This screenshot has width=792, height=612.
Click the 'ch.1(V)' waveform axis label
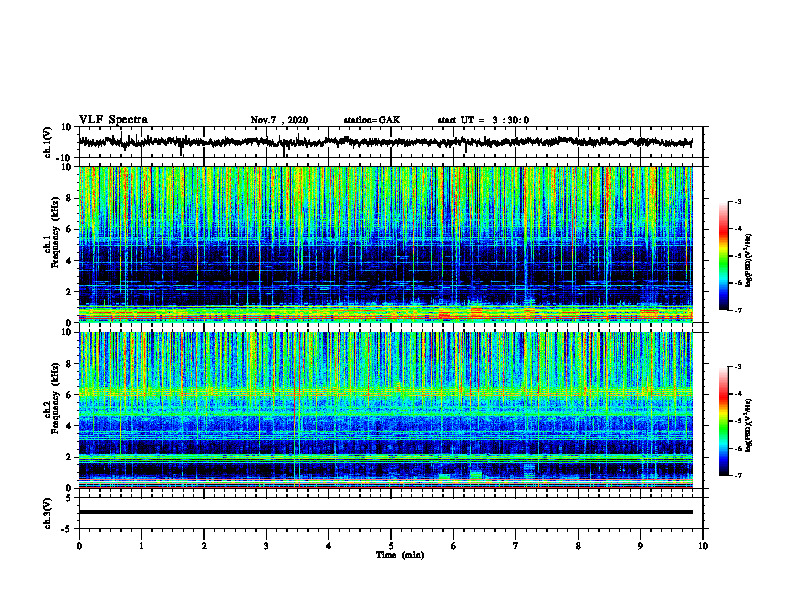(48, 142)
